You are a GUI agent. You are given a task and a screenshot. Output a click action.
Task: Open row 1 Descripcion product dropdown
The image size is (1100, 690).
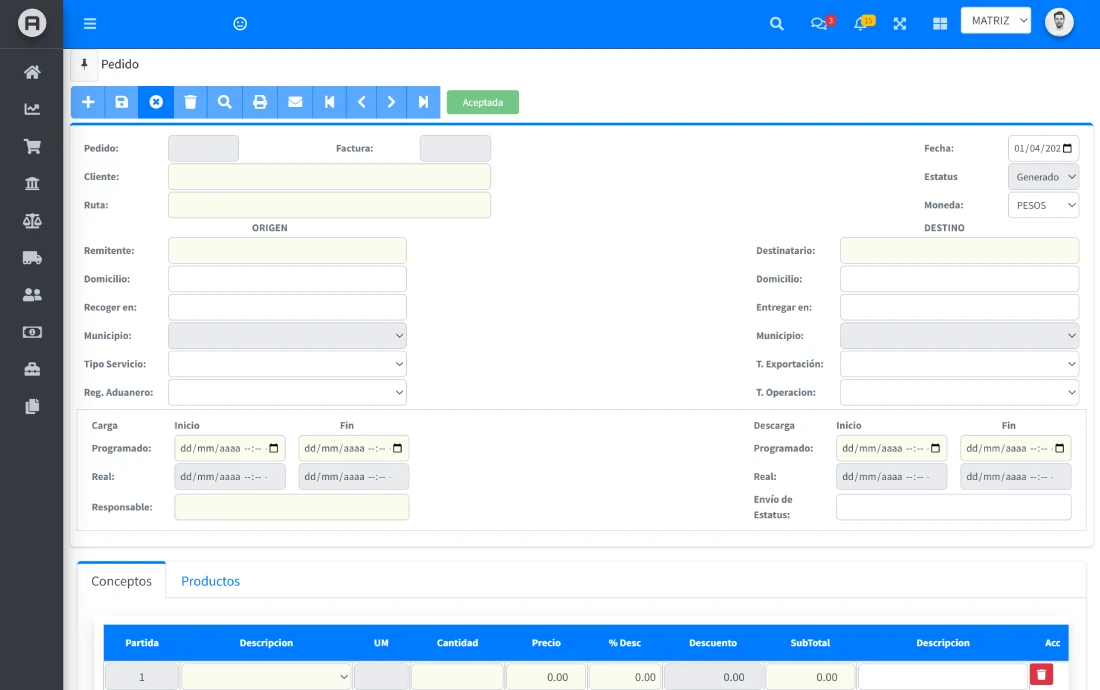click(x=267, y=677)
